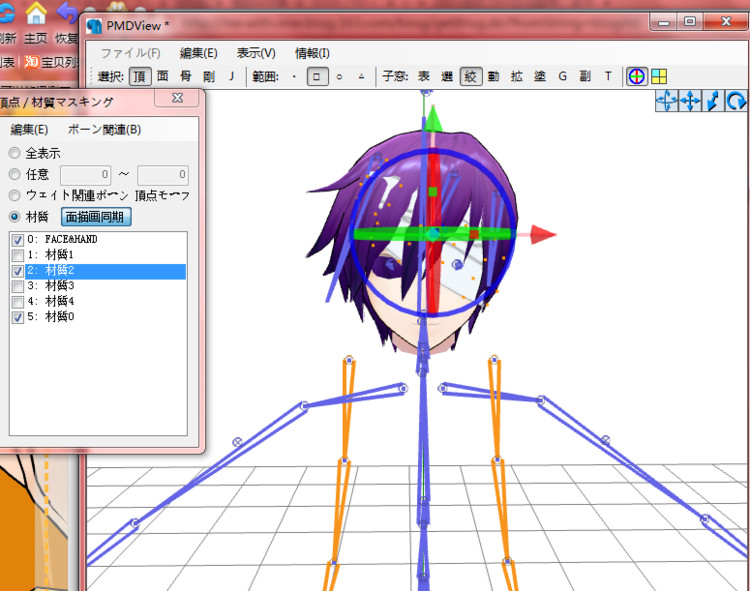Toggle the colored circle gizmo icon

point(637,77)
